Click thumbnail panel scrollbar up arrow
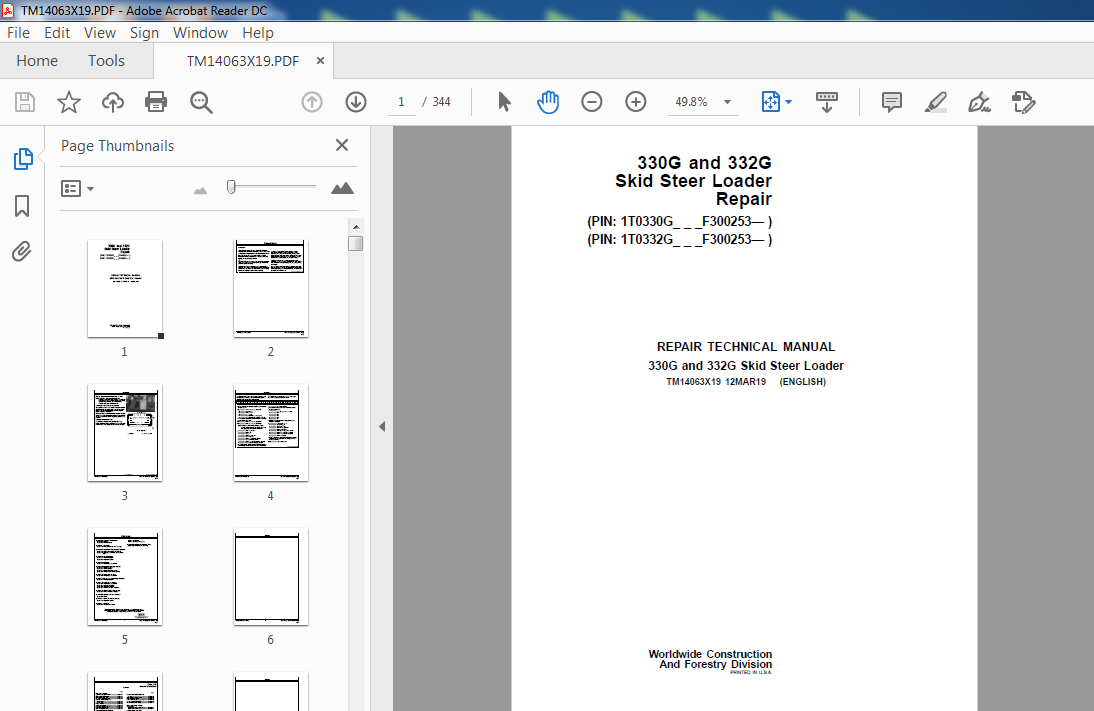Screen dimensions: 1094x711 pyautogui.click(x=356, y=227)
